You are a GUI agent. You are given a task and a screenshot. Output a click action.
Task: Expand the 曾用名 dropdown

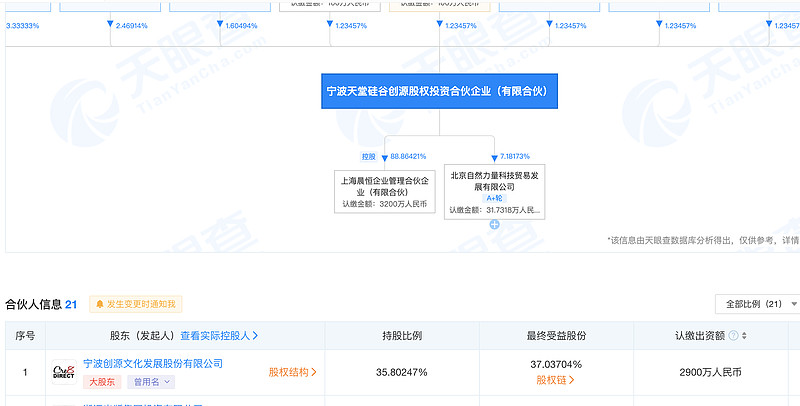151,382
